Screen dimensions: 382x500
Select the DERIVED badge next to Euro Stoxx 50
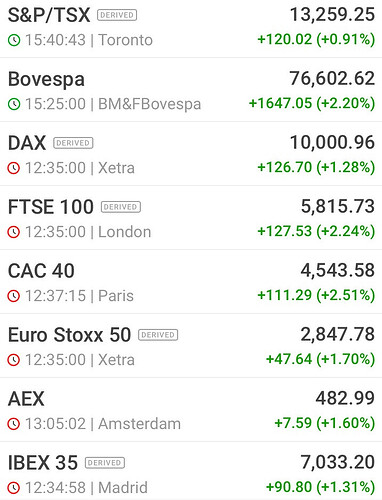tap(158, 335)
